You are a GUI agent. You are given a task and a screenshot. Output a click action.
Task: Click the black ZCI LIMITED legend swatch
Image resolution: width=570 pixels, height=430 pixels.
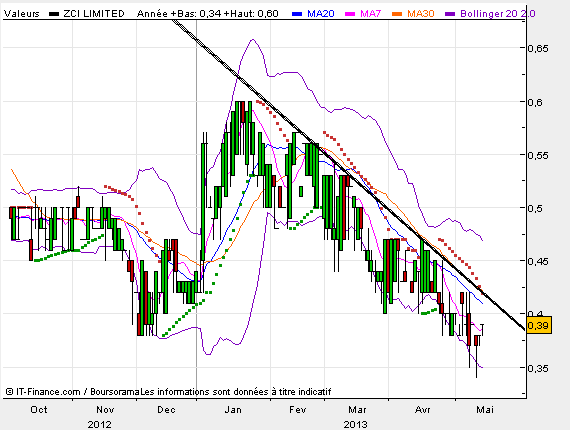click(x=54, y=14)
